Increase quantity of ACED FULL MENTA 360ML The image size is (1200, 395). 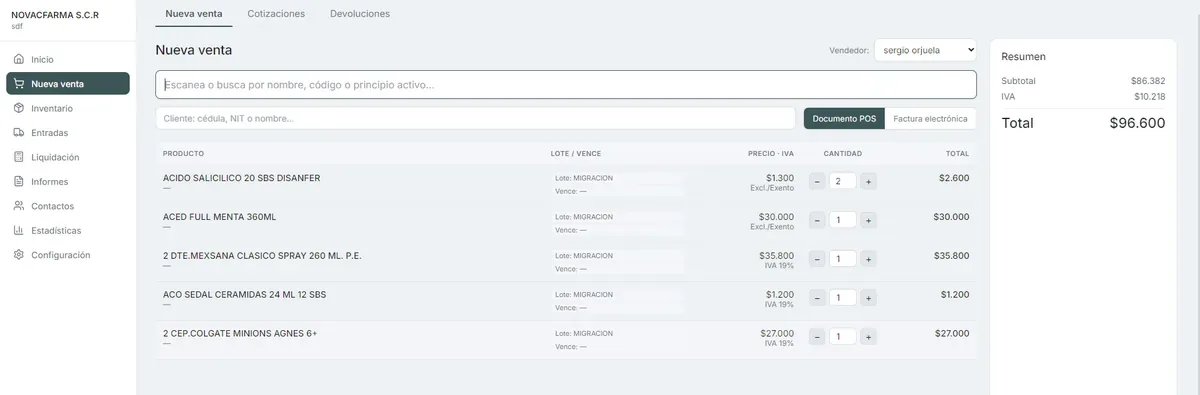[x=869, y=220]
